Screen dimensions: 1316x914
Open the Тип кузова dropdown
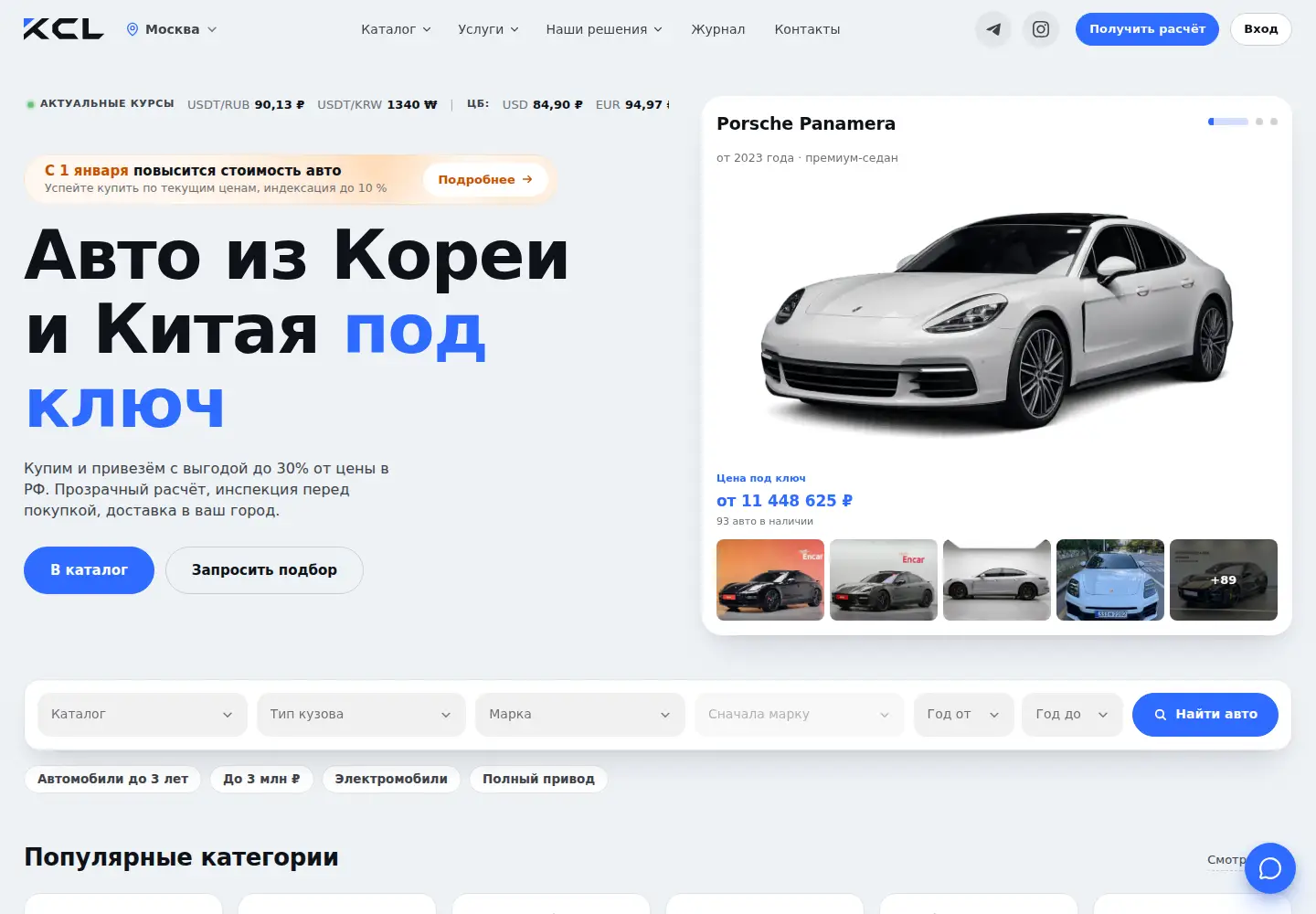tap(361, 715)
